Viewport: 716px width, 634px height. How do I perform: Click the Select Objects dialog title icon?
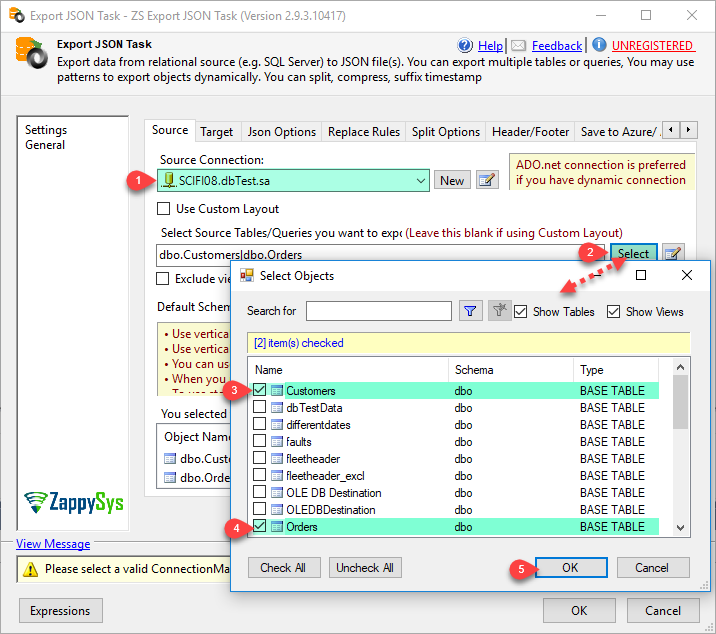click(247, 275)
